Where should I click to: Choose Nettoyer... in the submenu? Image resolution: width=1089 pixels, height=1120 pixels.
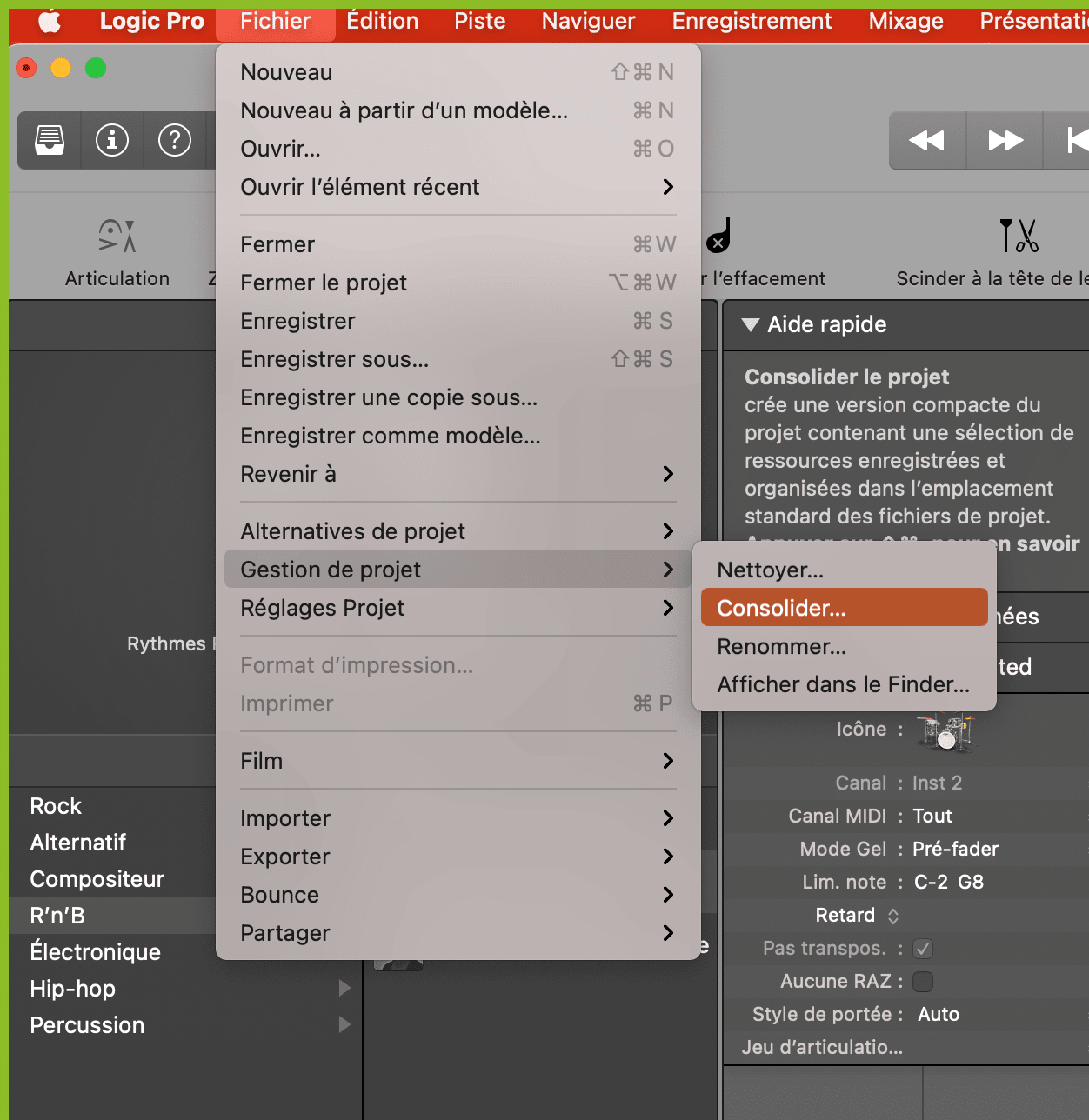click(x=844, y=570)
